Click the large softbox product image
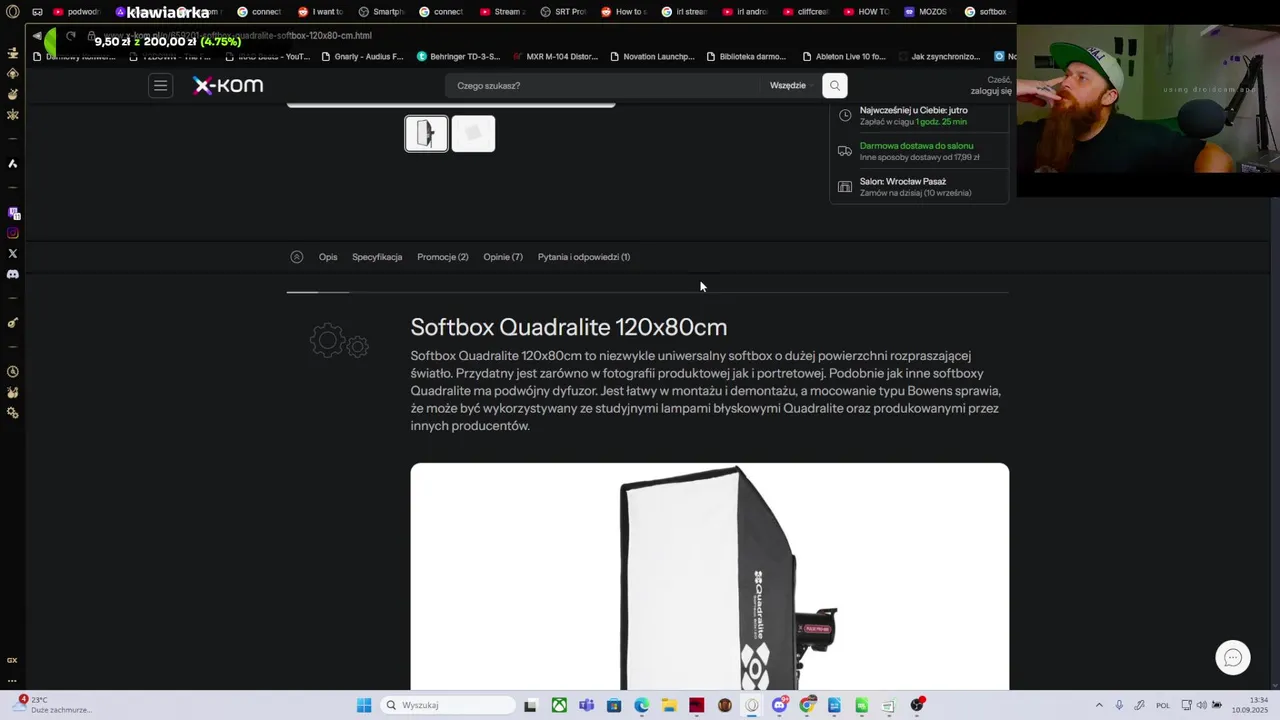This screenshot has height=720, width=1280. point(709,576)
